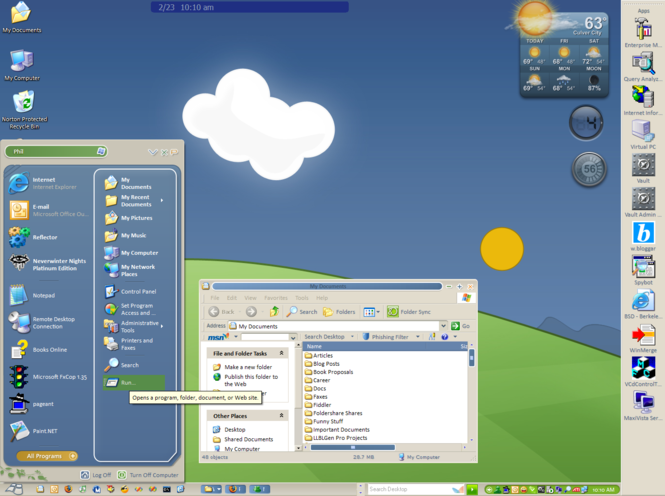Select the Important Documents folder

tap(337, 429)
